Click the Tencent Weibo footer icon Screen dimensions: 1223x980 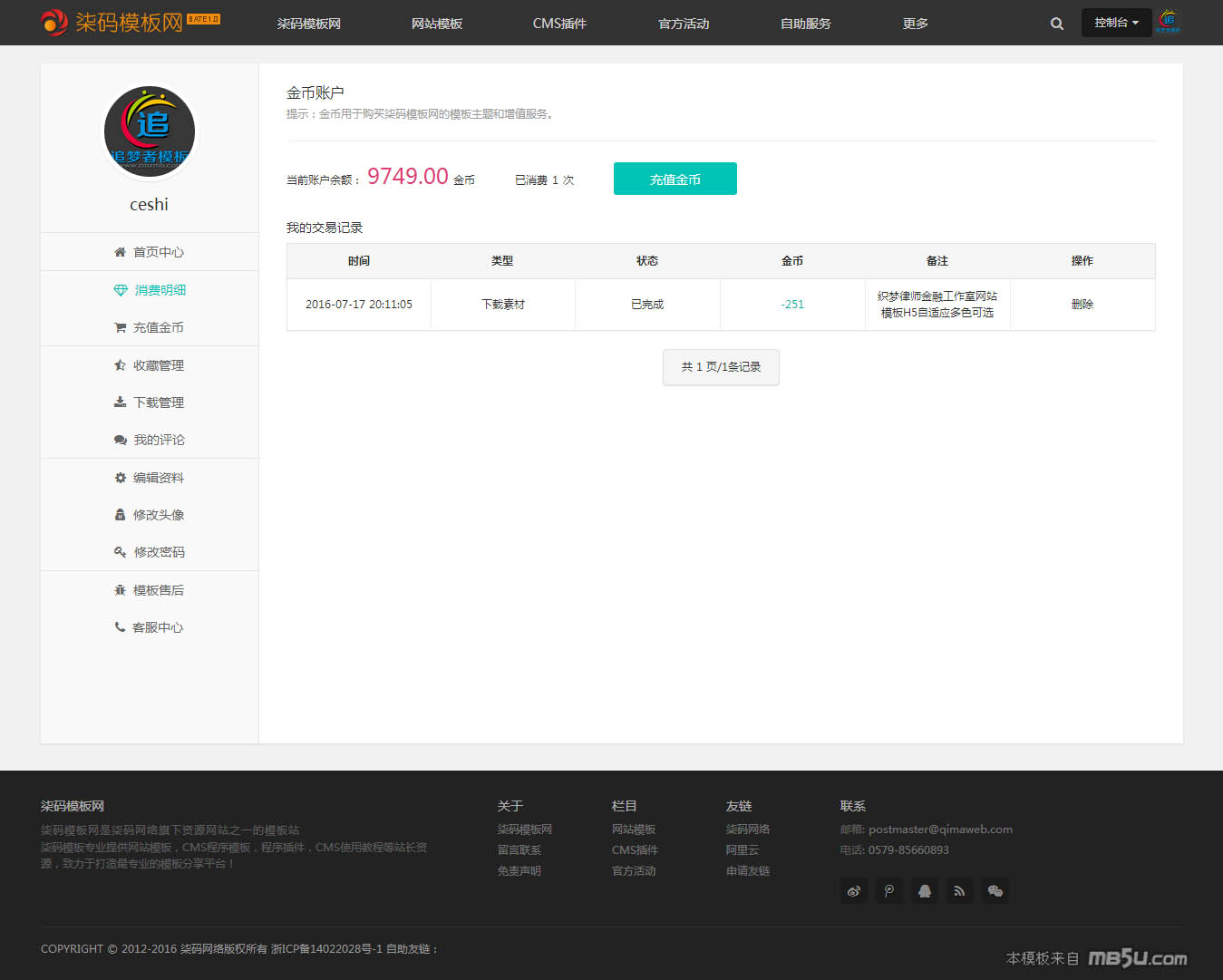pos(888,891)
